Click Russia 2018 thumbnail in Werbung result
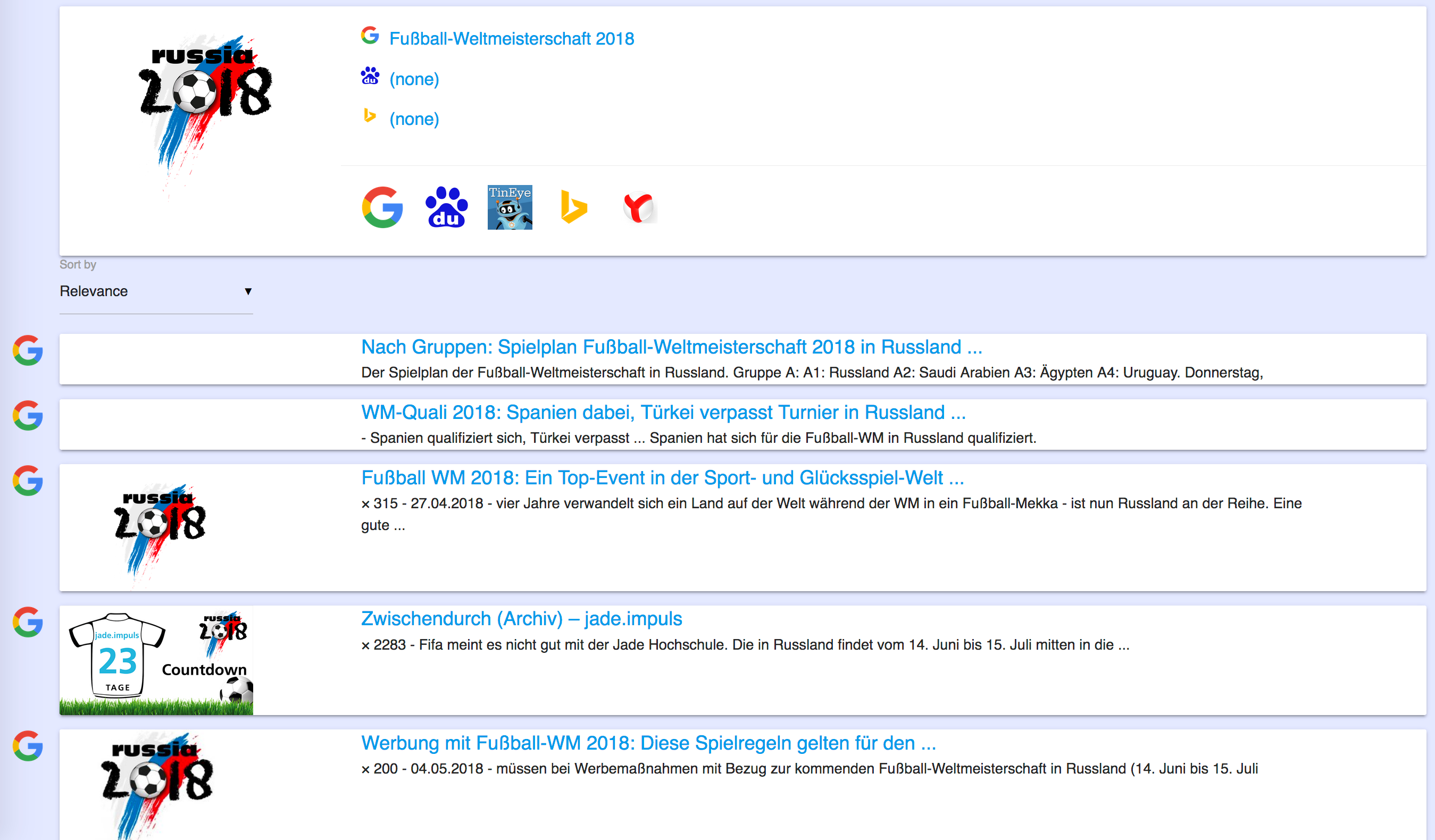 point(156,785)
